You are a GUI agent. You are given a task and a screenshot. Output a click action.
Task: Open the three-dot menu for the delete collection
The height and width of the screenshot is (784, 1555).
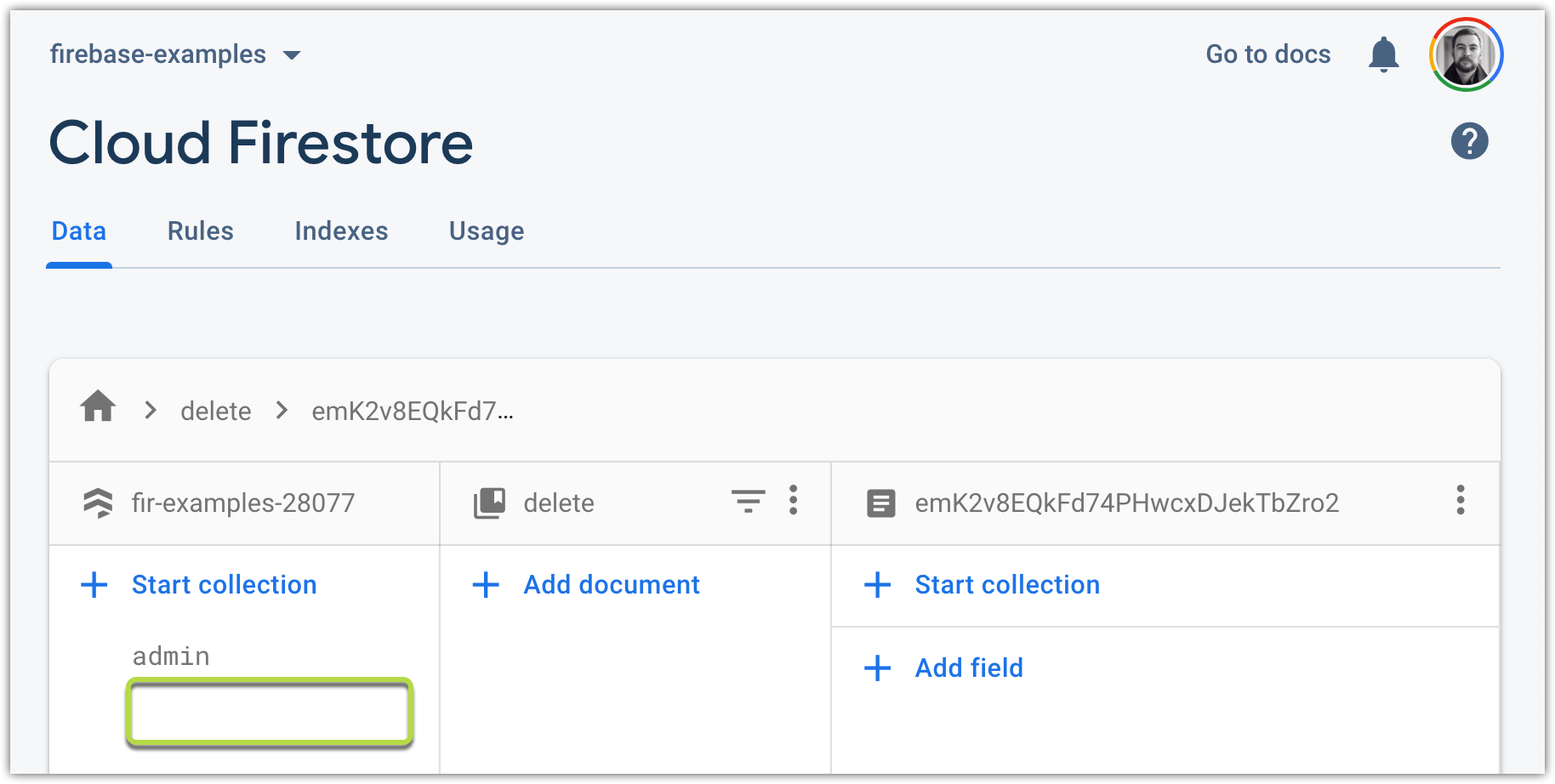click(x=792, y=502)
